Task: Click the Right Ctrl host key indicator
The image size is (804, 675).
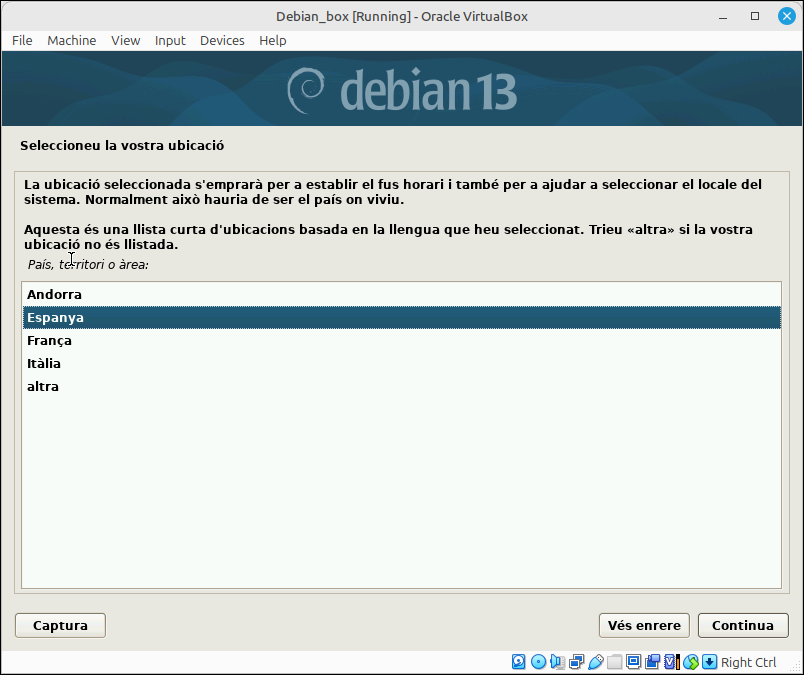Action: 749,662
